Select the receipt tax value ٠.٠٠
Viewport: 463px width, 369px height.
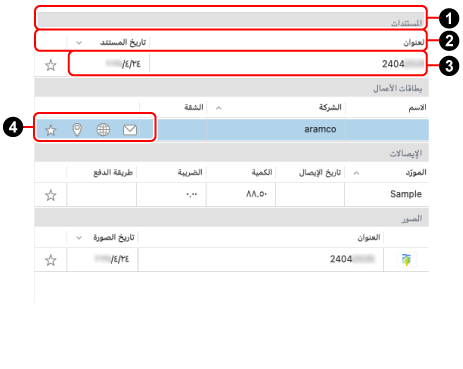[x=192, y=194]
